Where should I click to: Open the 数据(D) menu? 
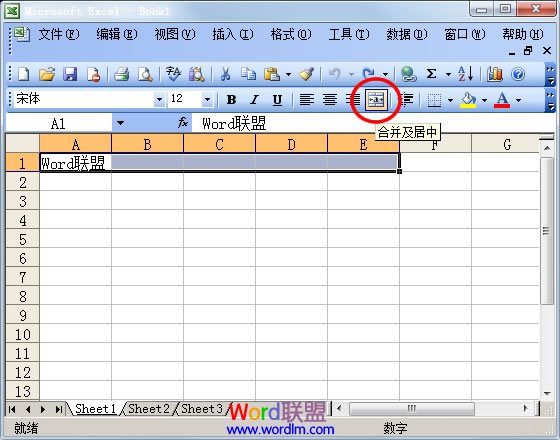[x=407, y=34]
